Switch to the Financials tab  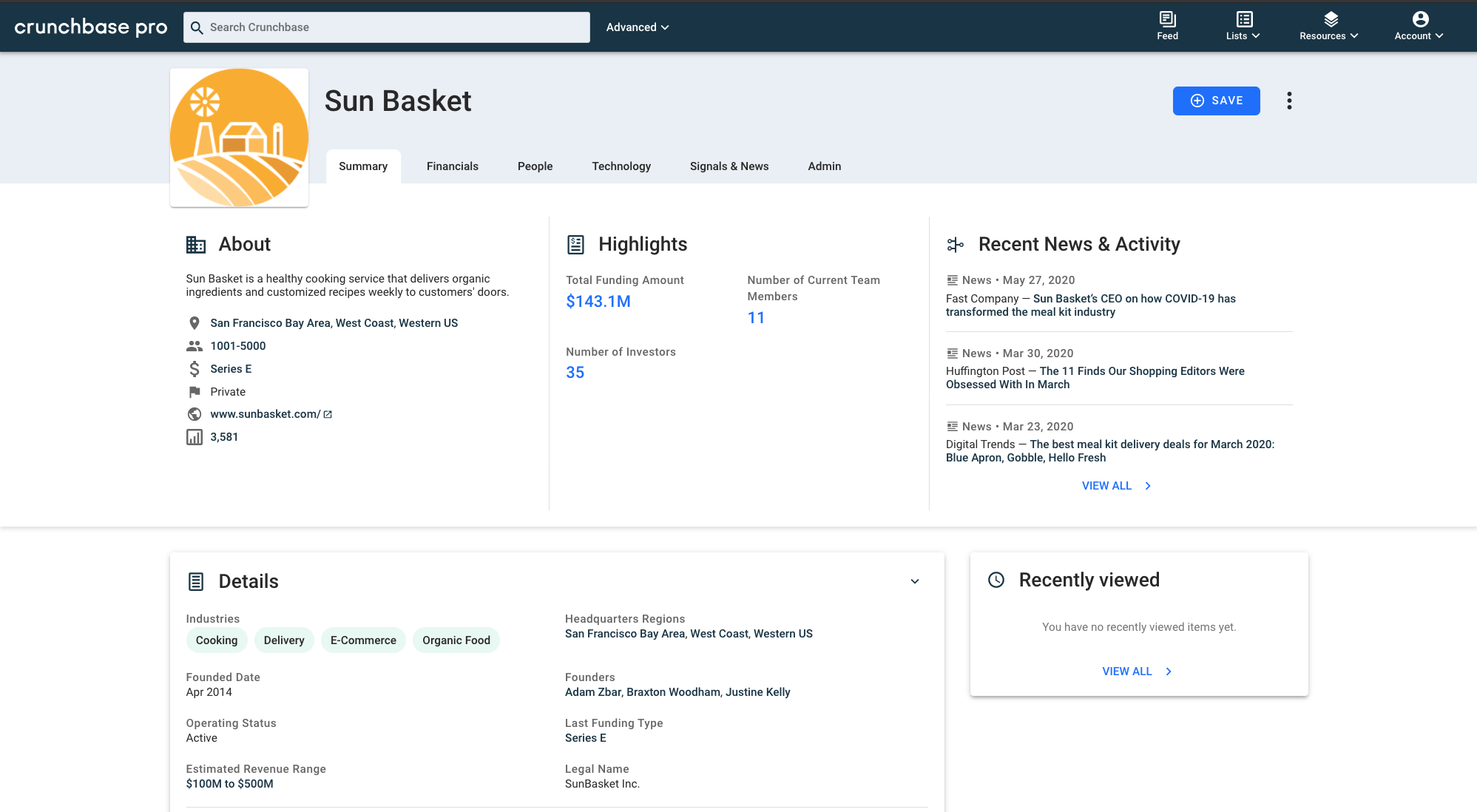point(453,166)
